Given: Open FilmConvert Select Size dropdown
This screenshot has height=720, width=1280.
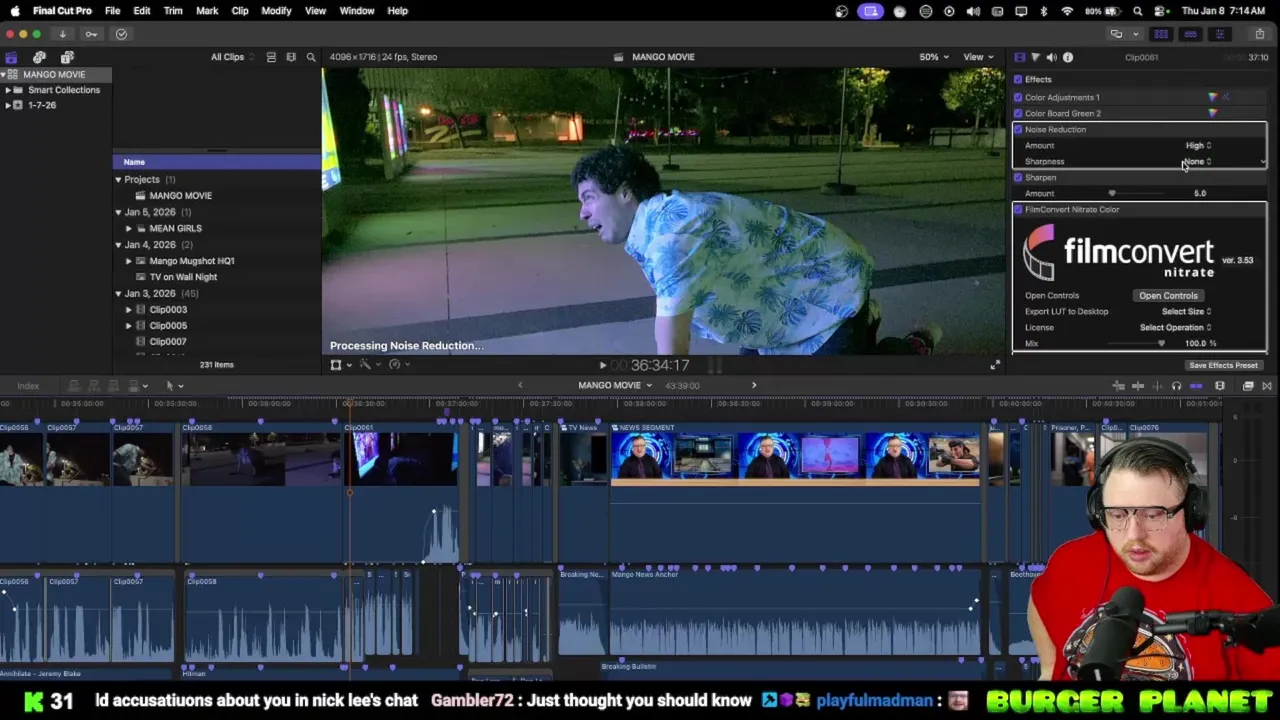Looking at the screenshot, I should click(x=1186, y=311).
